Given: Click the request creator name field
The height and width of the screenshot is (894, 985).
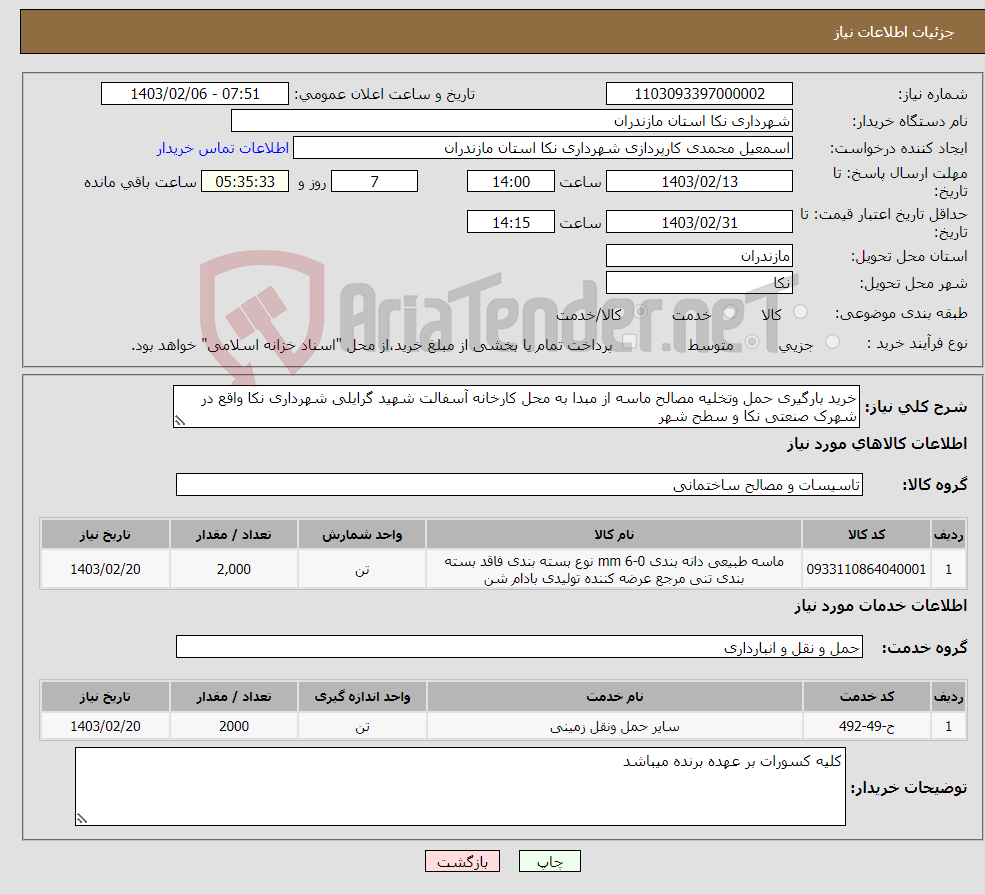Looking at the screenshot, I should point(543,148).
